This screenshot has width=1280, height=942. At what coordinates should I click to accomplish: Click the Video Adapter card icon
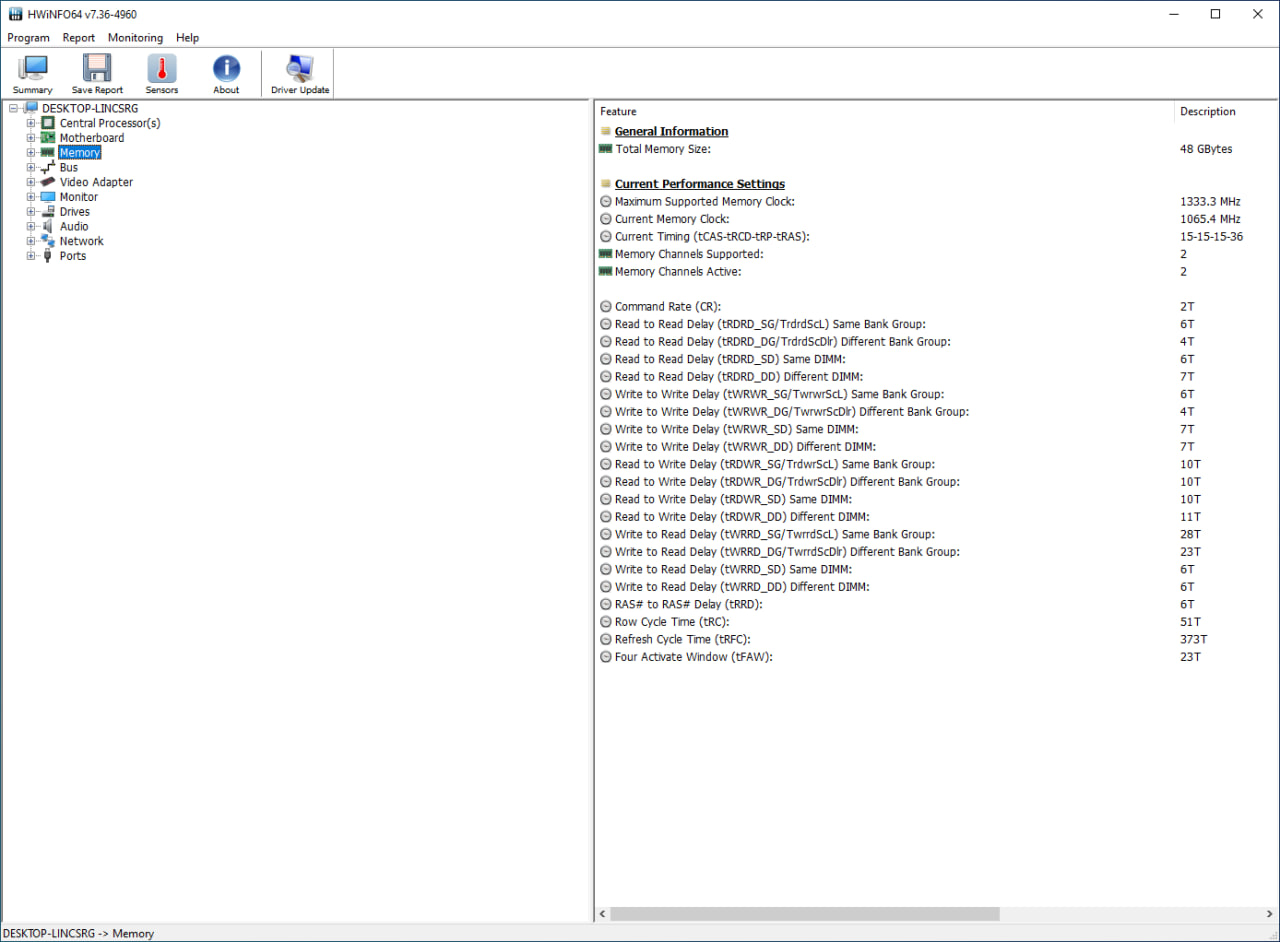tap(49, 182)
